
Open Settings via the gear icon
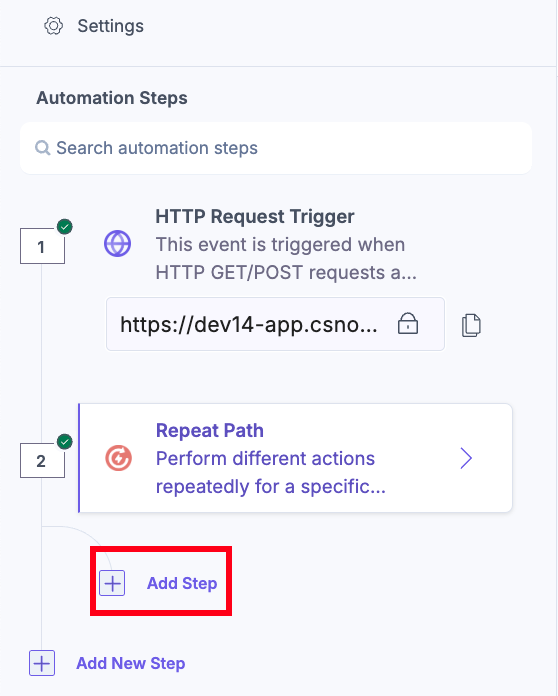tap(53, 26)
